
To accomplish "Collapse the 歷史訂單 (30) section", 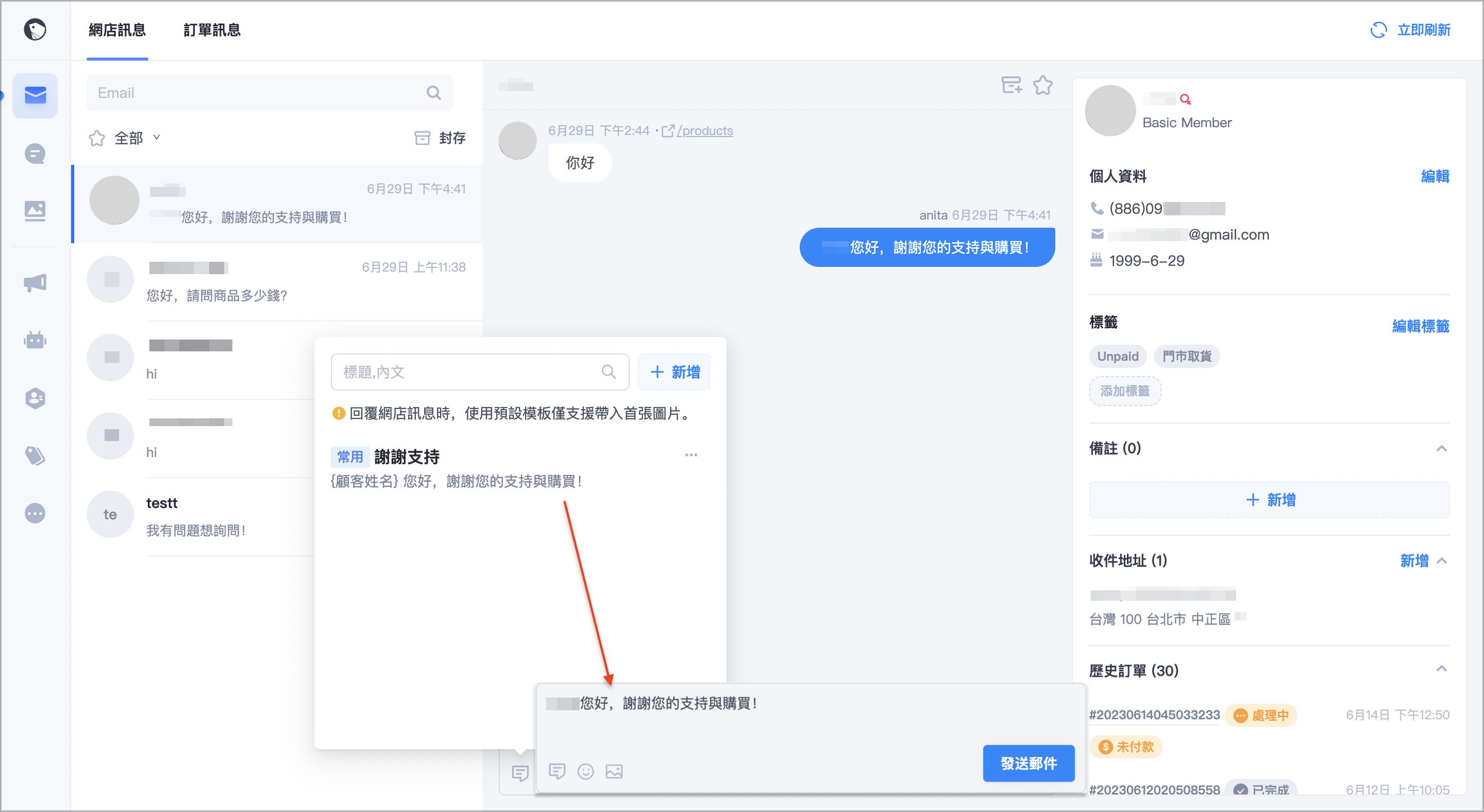I will point(1441,669).
